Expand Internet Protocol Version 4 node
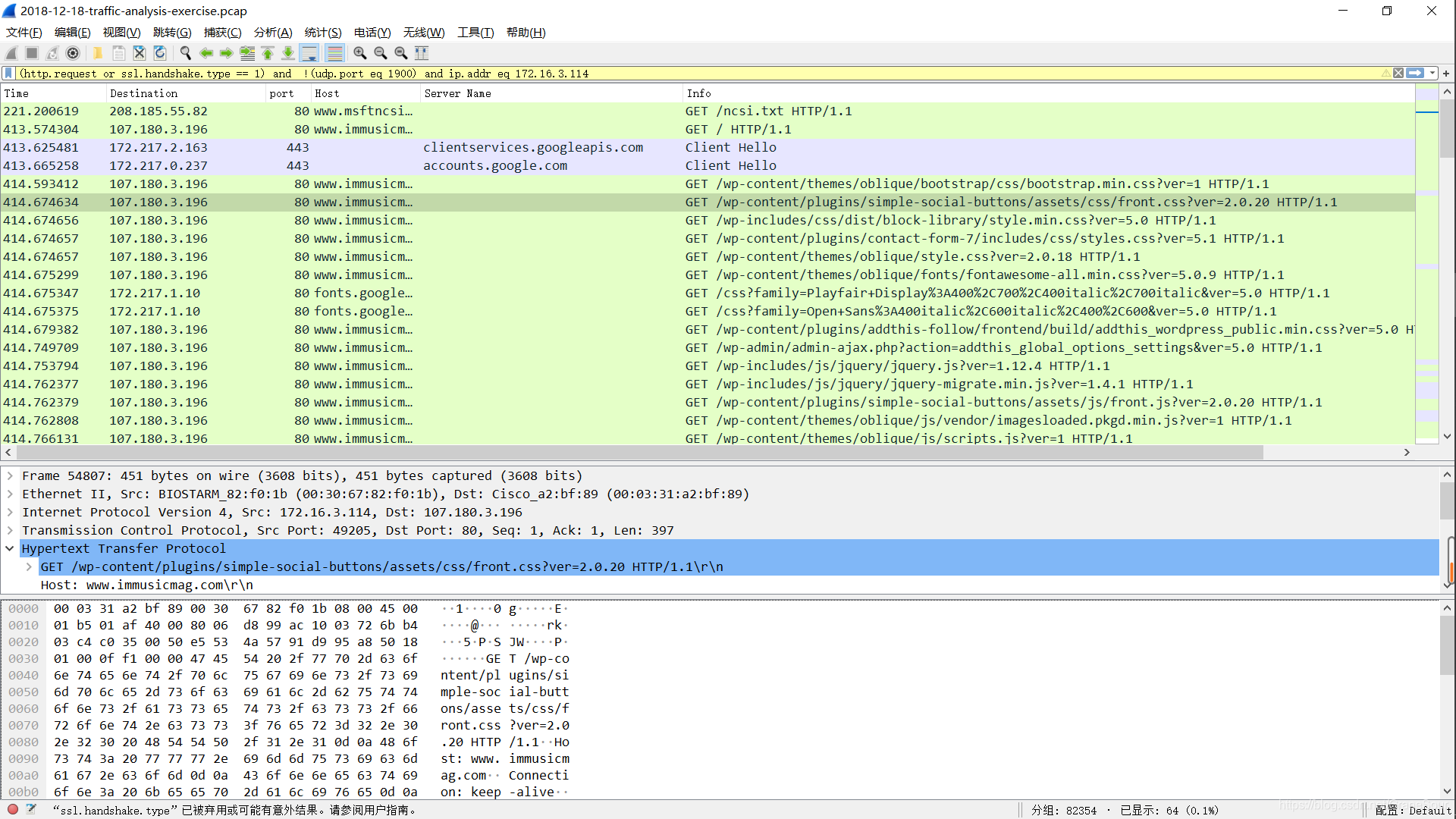 pos(10,513)
